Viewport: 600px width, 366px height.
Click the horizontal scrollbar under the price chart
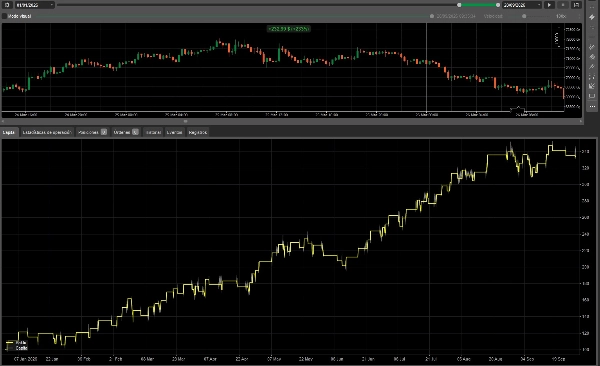(186, 121)
